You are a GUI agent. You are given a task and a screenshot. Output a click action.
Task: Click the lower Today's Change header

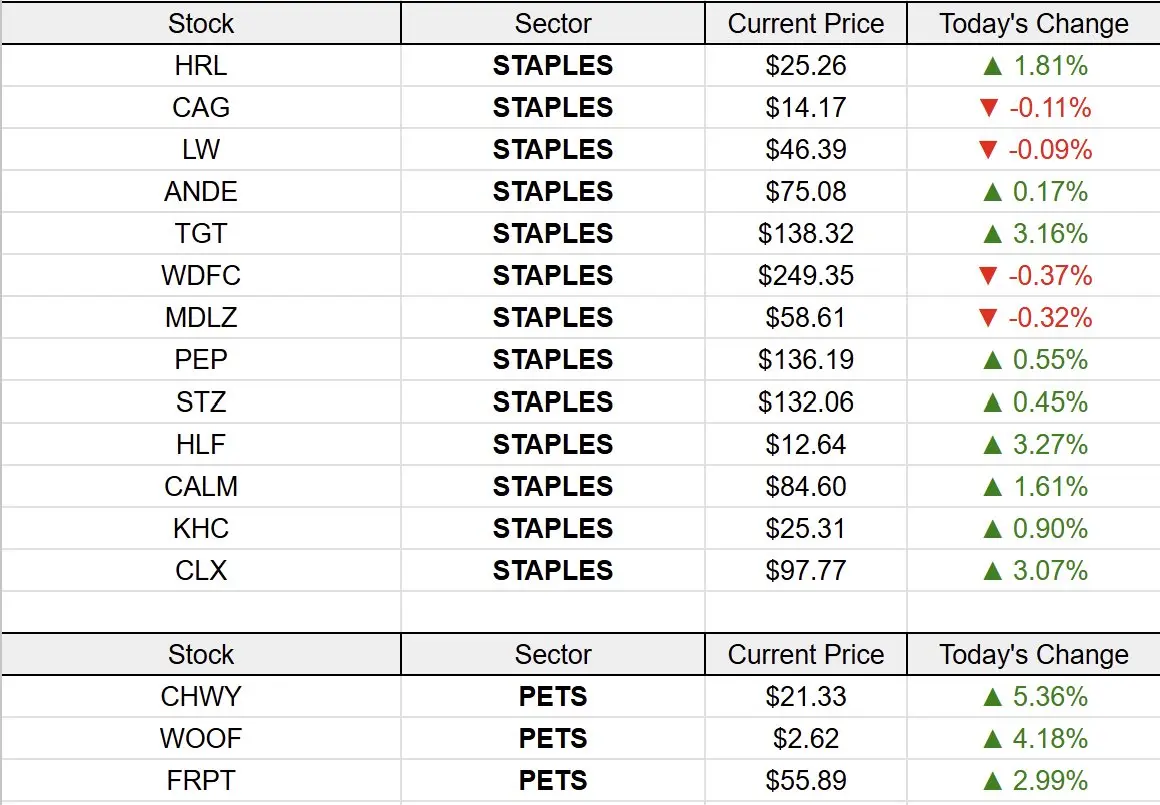pyautogui.click(x=1033, y=655)
